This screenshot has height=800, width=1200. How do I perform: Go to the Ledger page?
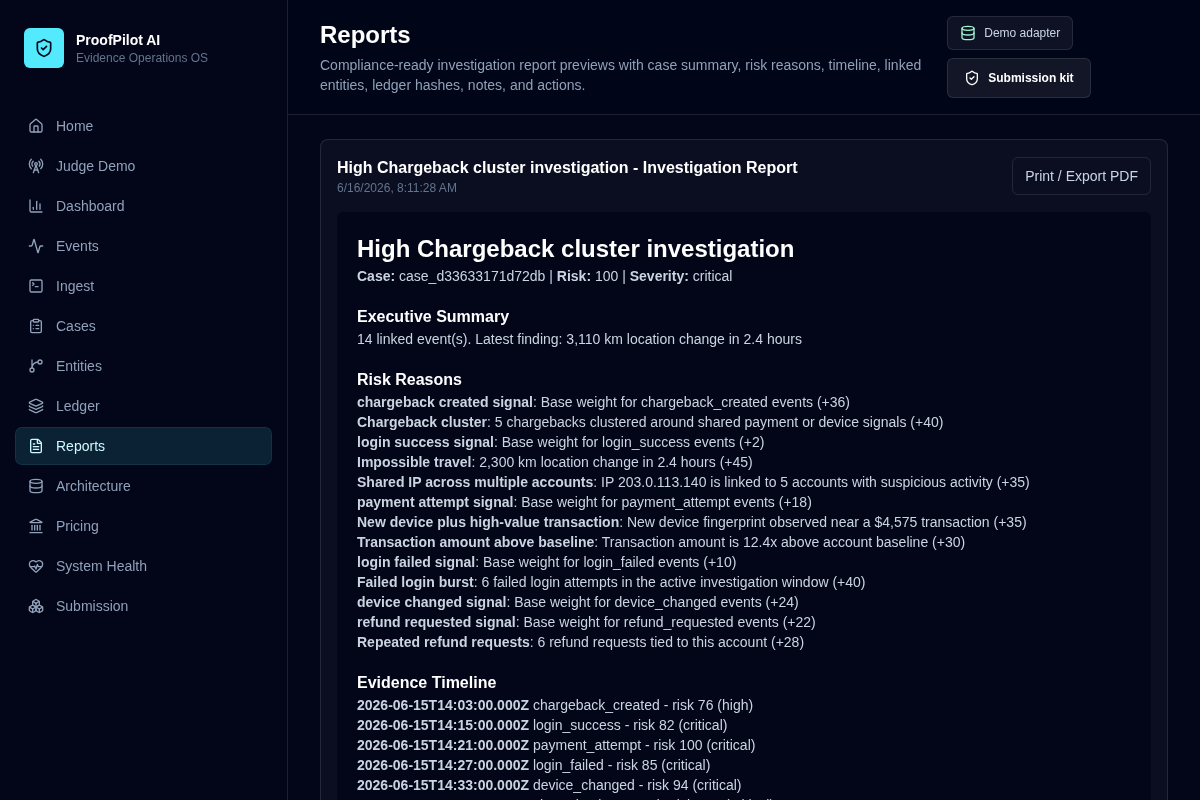[x=143, y=406]
